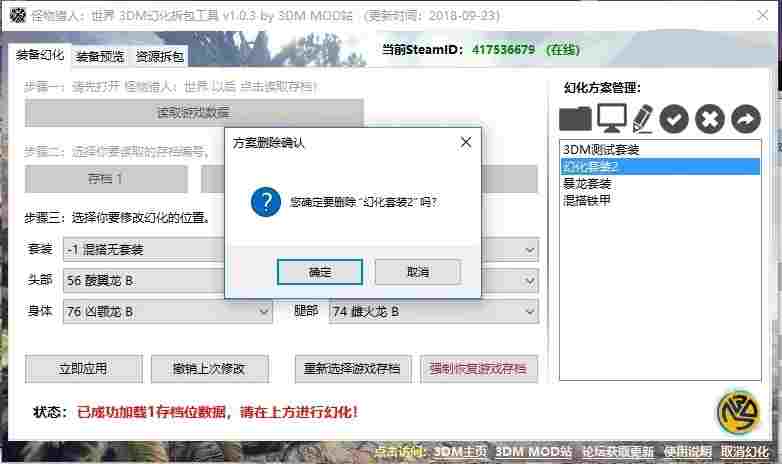The image size is (782, 464).
Task: Select save slot 存档 1
Action: point(106,179)
